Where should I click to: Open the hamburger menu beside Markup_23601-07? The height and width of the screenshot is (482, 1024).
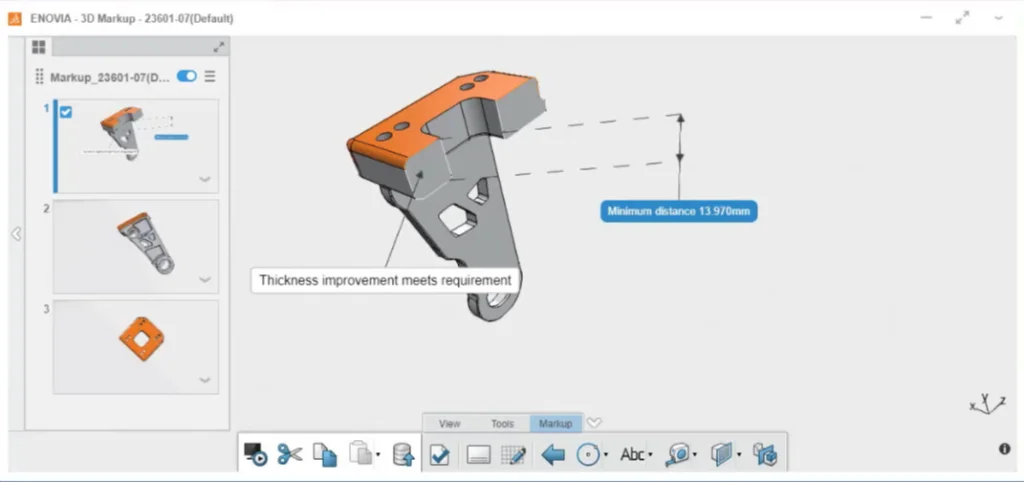210,76
